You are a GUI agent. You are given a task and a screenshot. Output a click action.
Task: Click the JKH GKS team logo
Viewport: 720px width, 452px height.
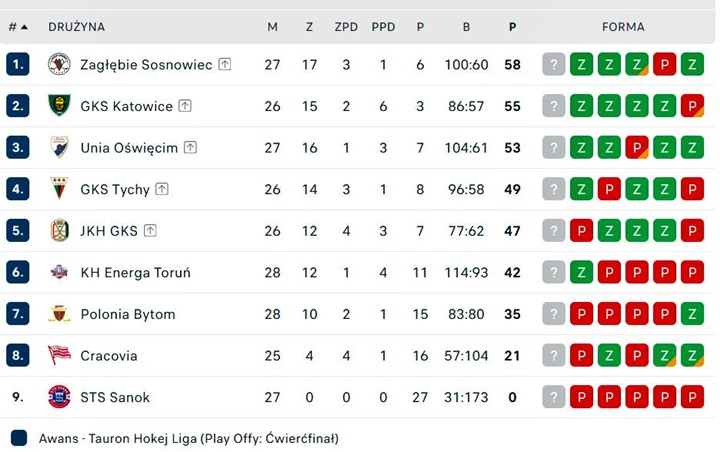(59, 231)
